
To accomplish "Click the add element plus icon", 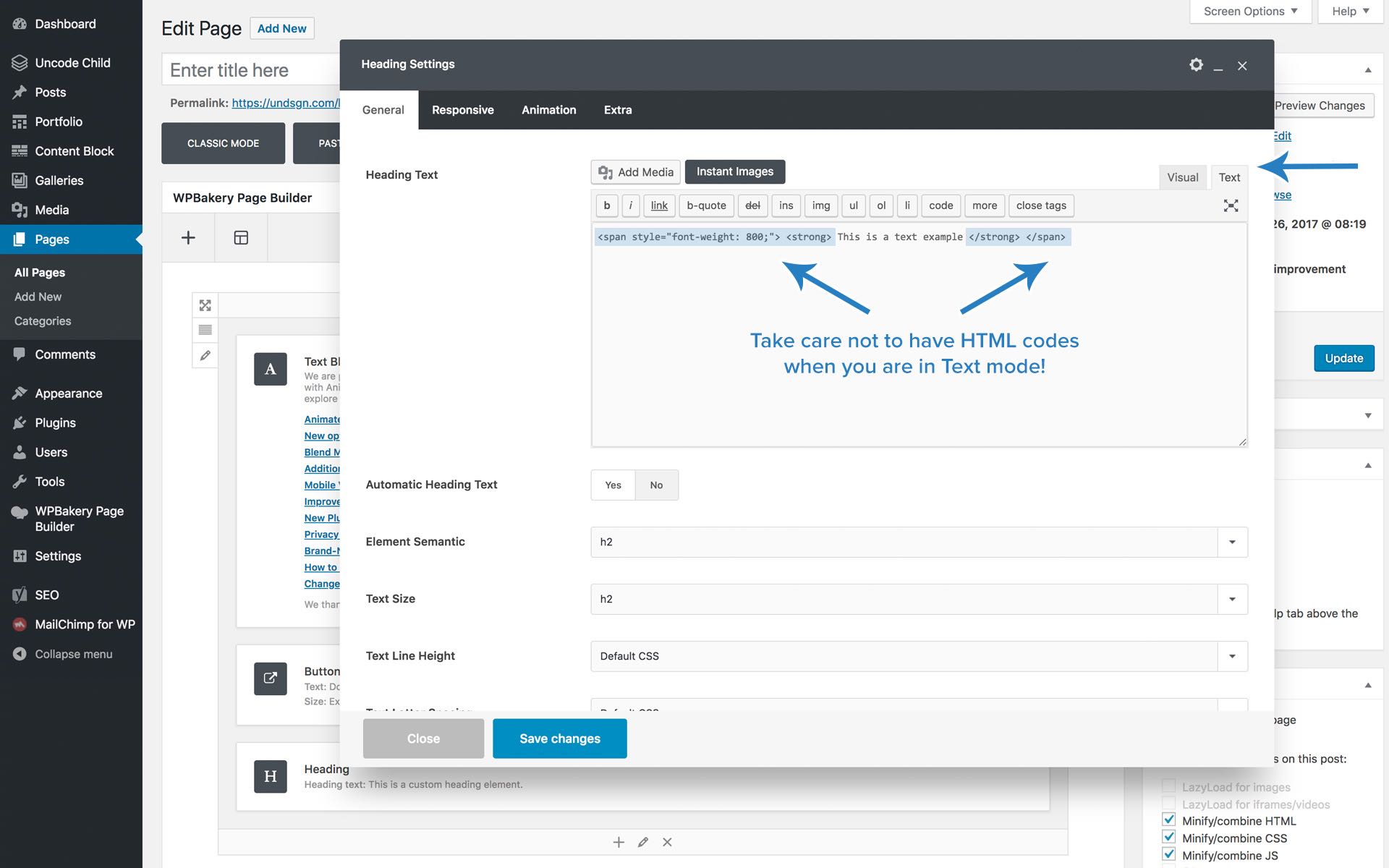I will point(188,238).
